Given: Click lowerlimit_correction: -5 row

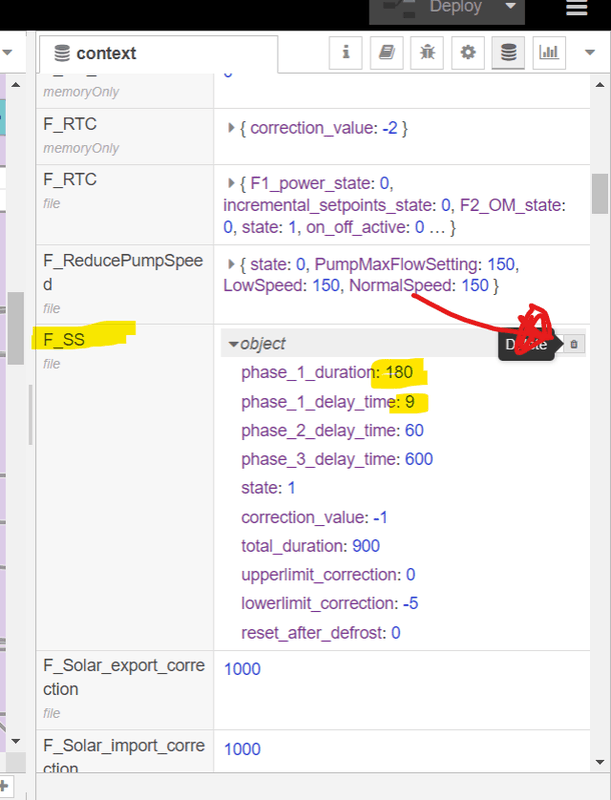Looking at the screenshot, I should coord(330,603).
